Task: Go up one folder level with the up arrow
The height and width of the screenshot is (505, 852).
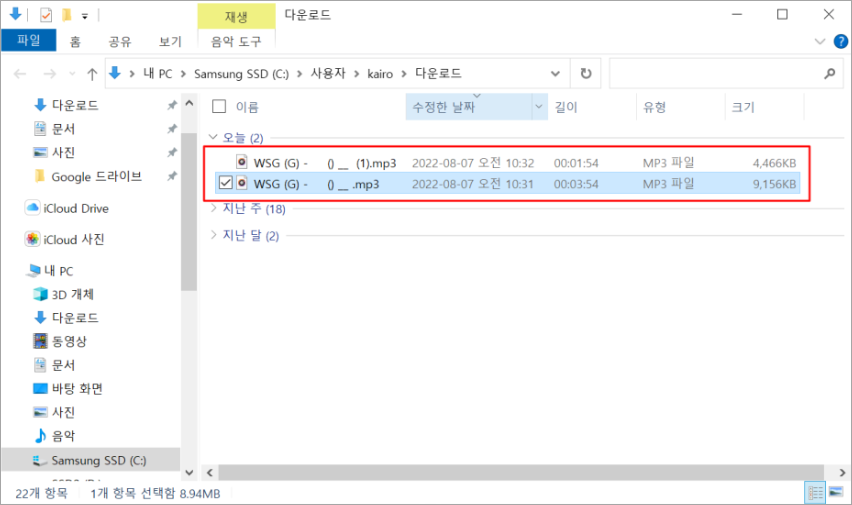Action: coord(92,73)
